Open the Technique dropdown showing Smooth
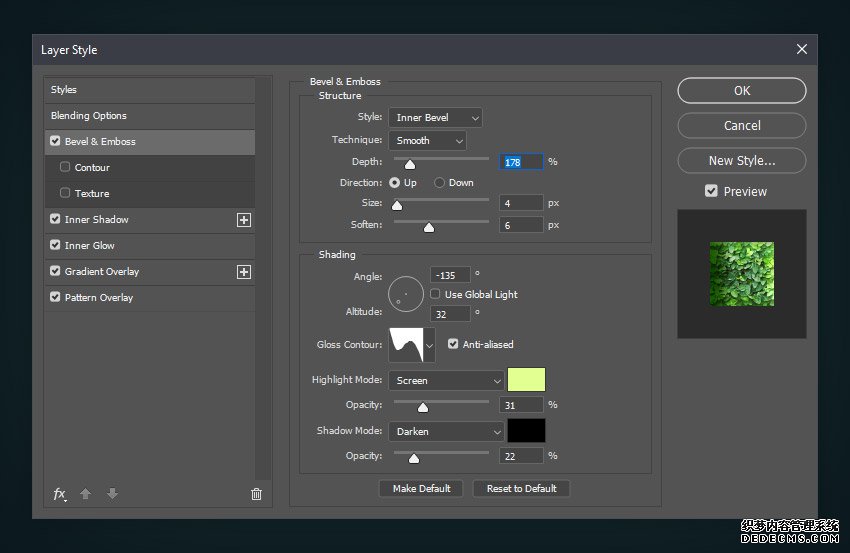850x553 pixels. click(x=427, y=140)
